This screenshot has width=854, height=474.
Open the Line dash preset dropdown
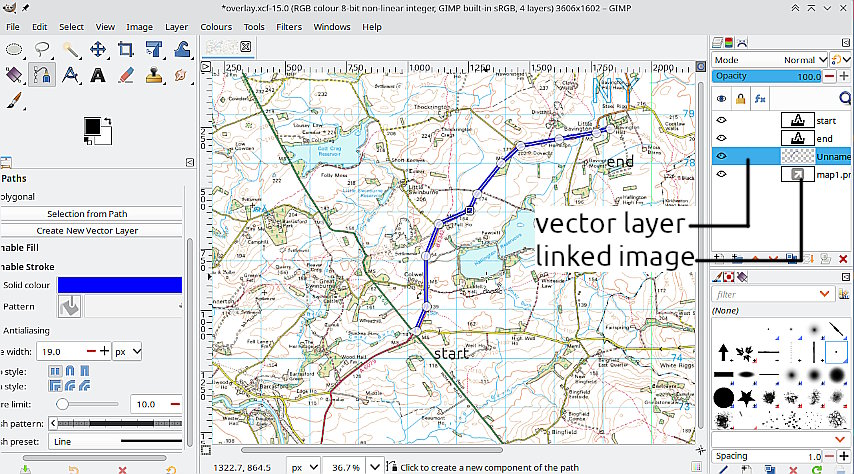(115, 441)
